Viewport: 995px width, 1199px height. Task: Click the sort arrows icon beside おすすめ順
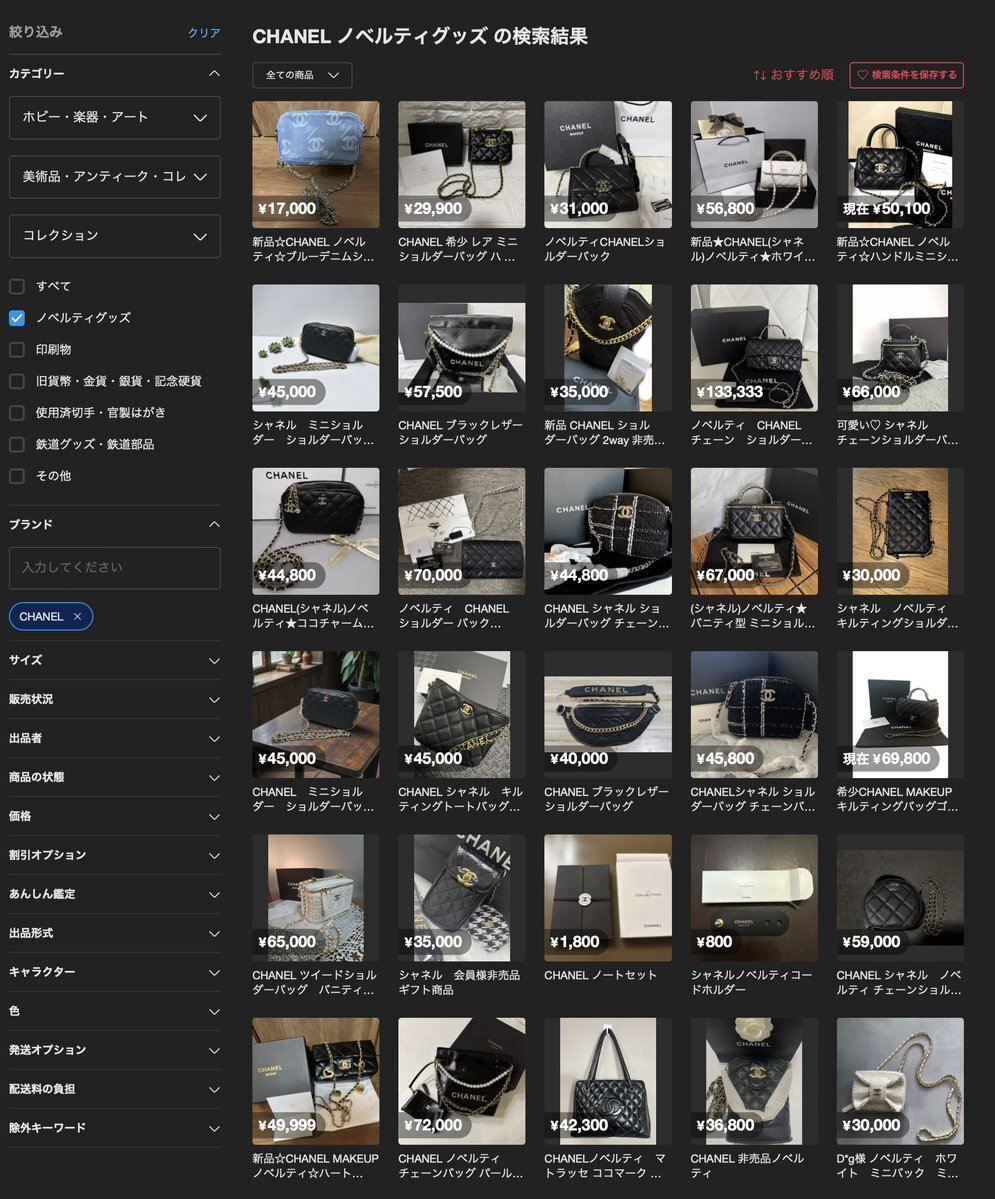(759, 75)
